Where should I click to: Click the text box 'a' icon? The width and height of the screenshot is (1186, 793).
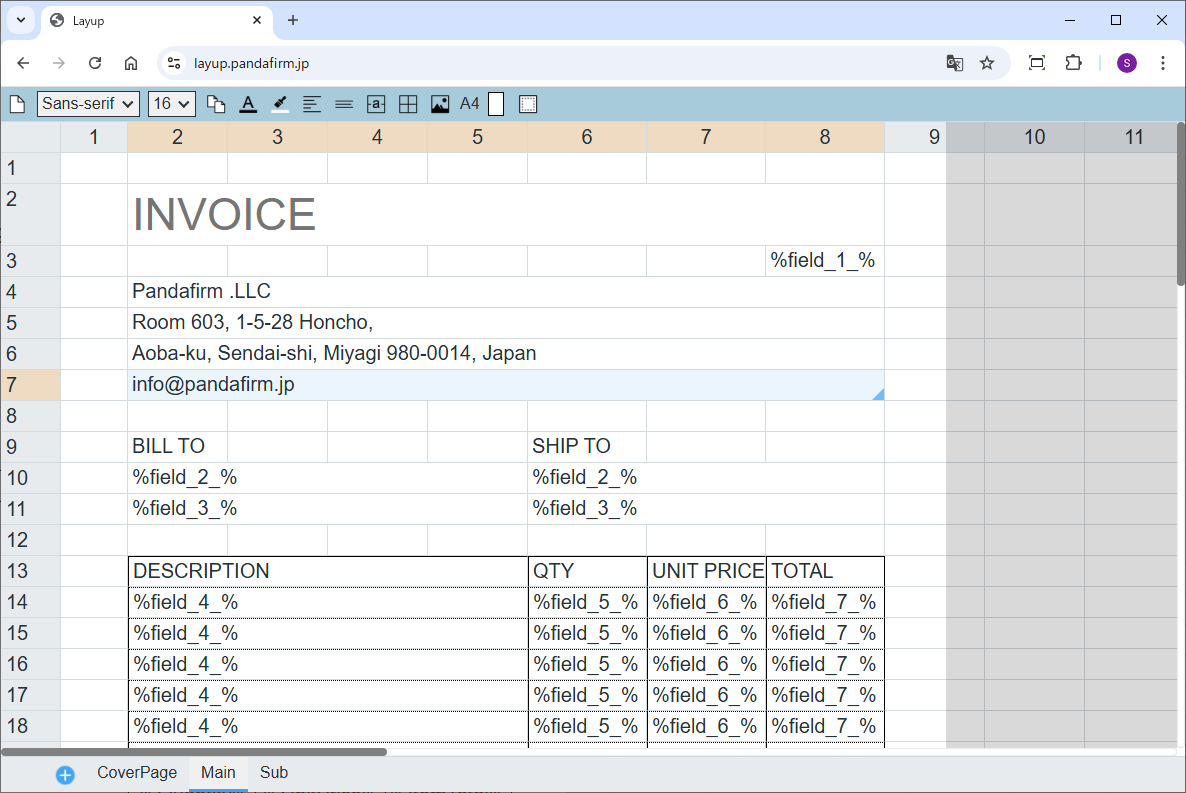[x=376, y=104]
